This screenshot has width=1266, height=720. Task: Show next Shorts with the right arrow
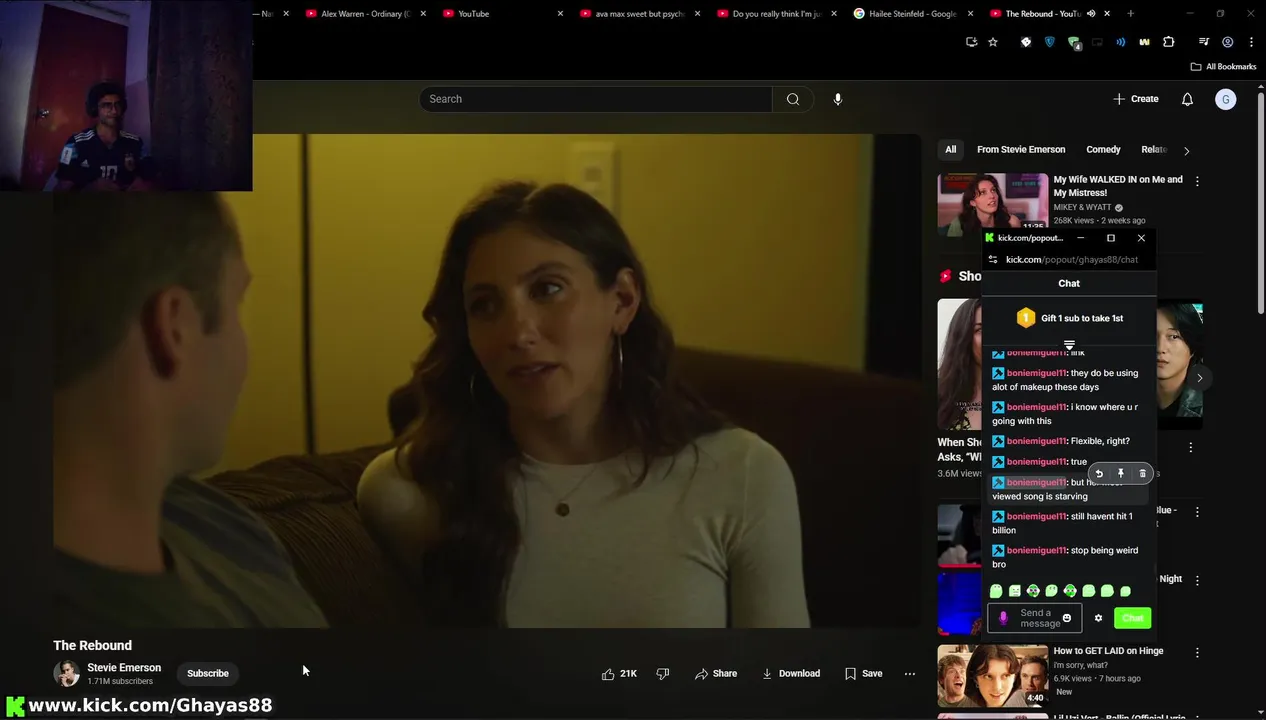pos(1199,377)
